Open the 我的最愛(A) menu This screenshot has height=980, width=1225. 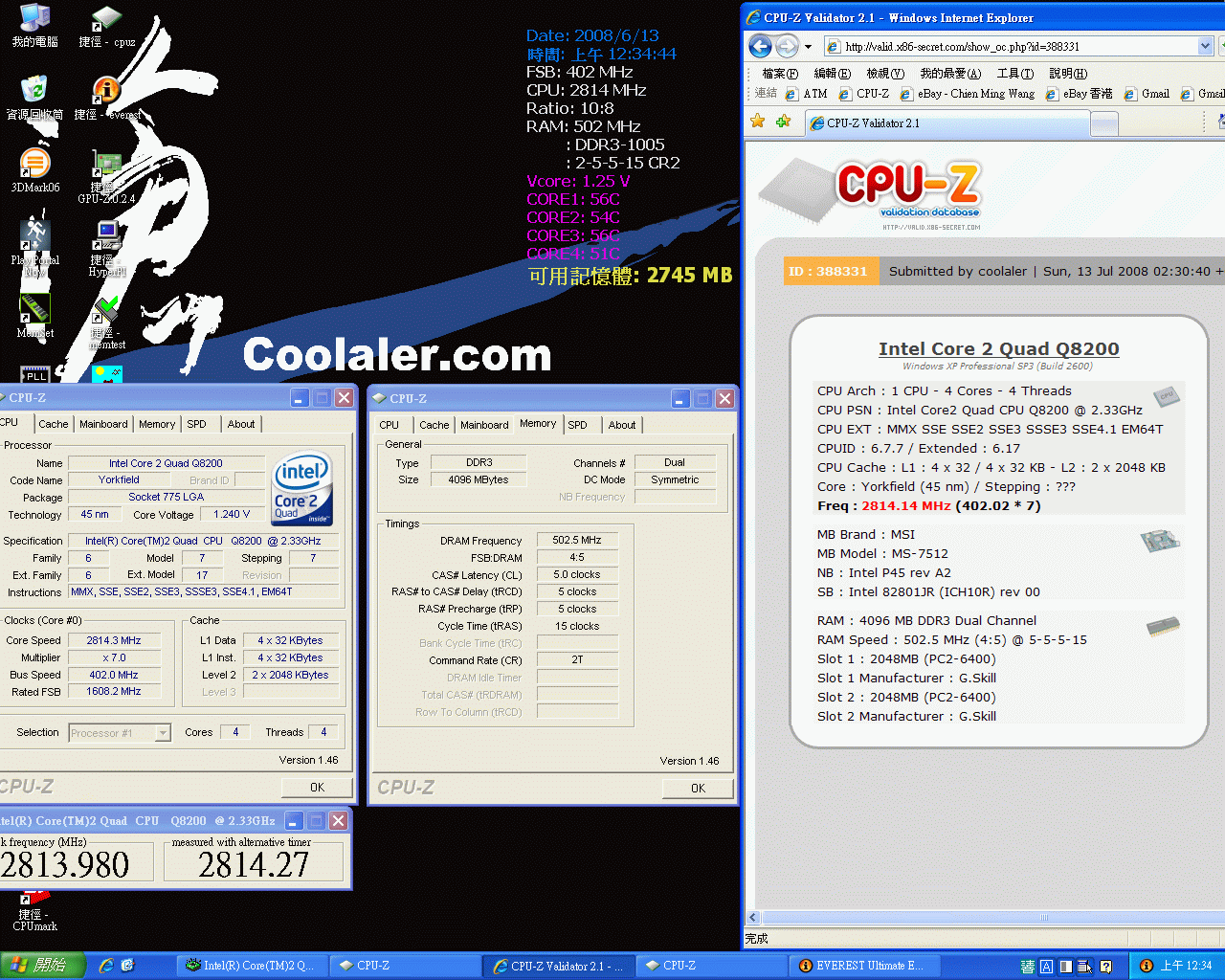(x=950, y=74)
